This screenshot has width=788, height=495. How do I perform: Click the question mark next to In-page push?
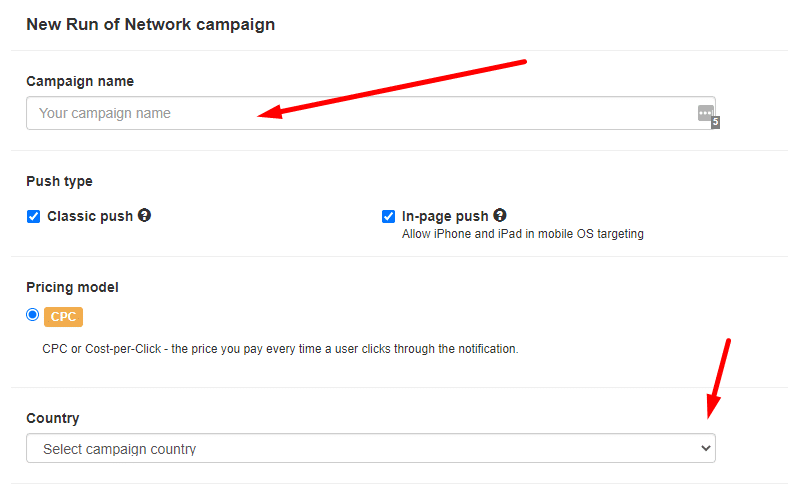(500, 215)
